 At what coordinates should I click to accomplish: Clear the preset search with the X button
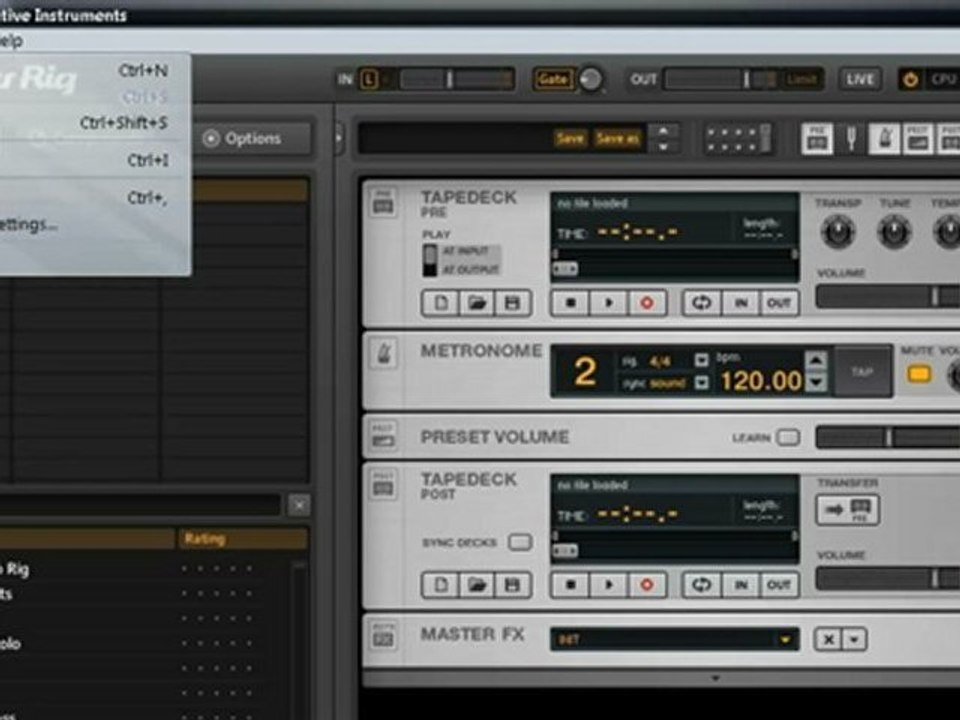point(299,506)
